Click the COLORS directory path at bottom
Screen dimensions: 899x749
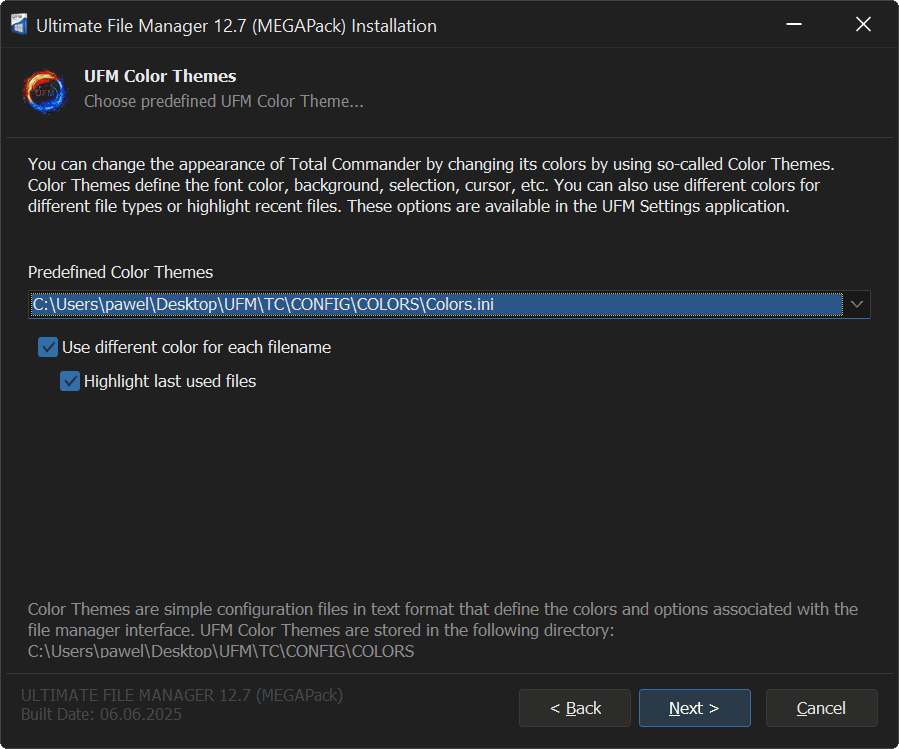tap(220, 651)
